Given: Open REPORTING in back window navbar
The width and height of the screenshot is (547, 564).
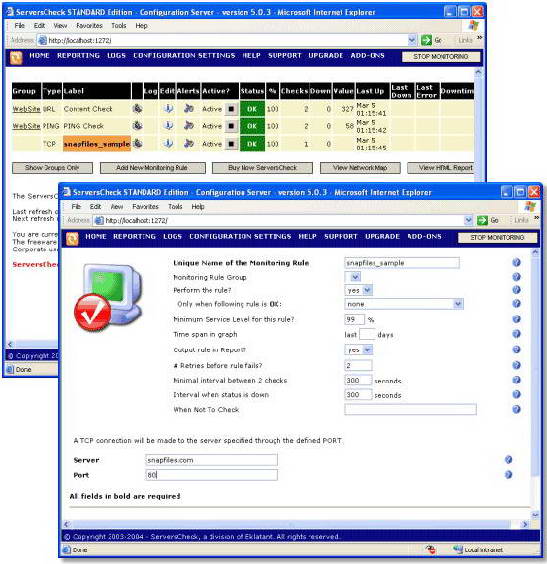Looking at the screenshot, I should 78,55.
